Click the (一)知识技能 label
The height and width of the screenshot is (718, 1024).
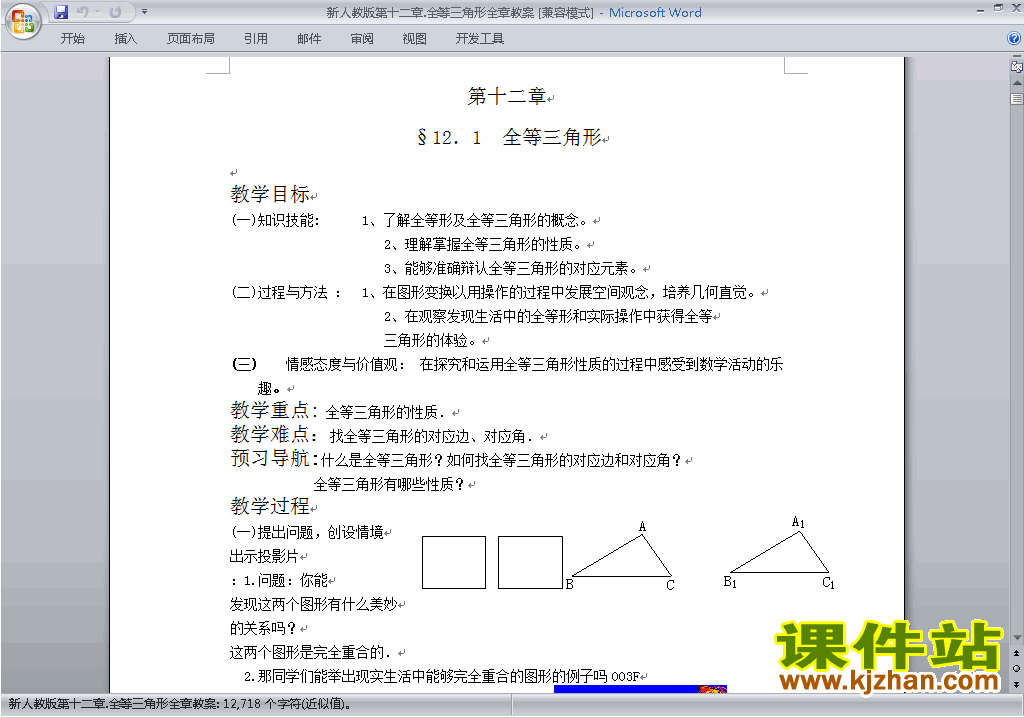(276, 220)
